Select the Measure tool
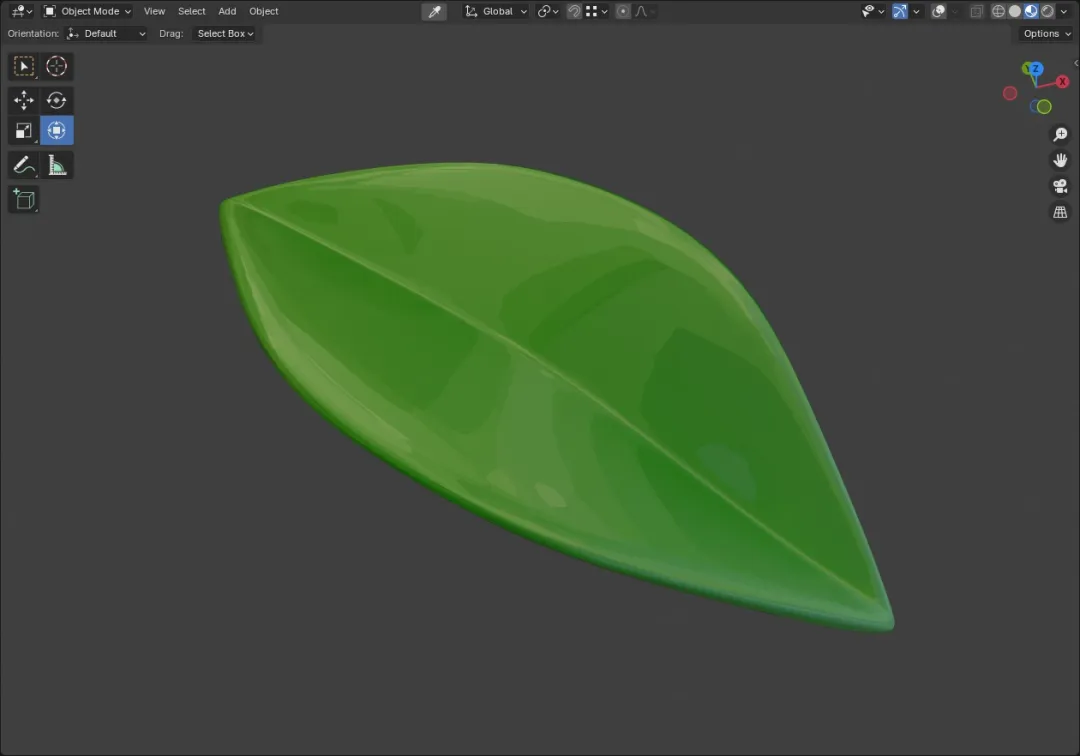Screen dimensions: 1080x756 (56, 165)
